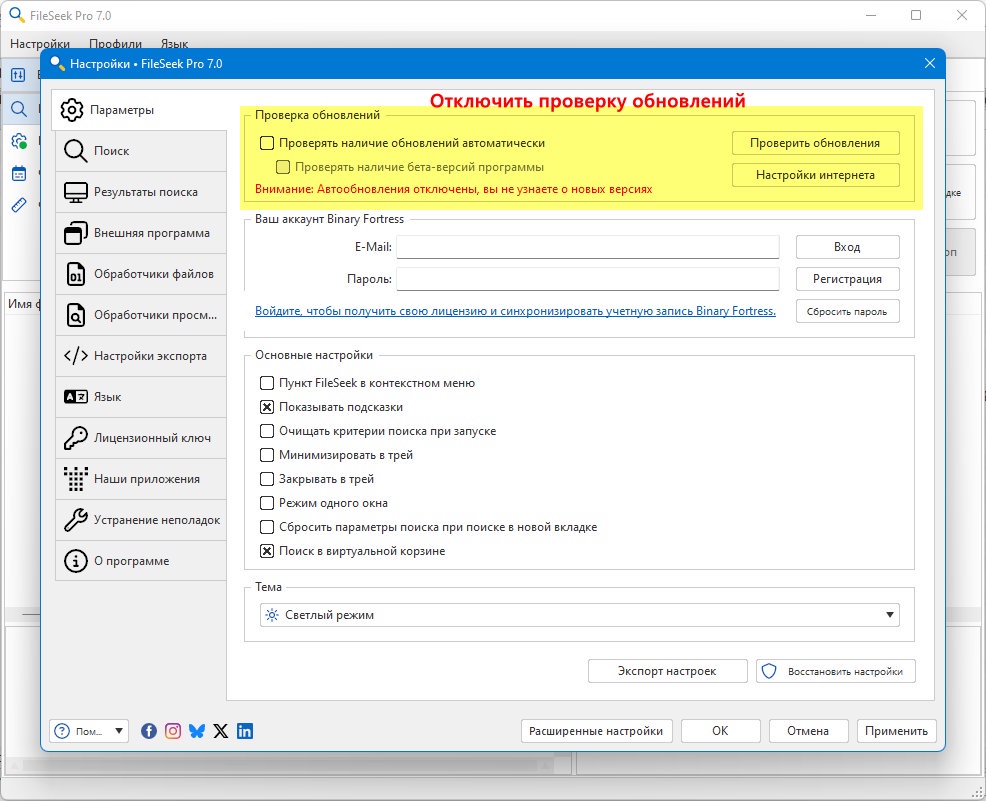Open the X (Twitter) icon link
Image resolution: width=986 pixels, height=801 pixels.
(221, 731)
